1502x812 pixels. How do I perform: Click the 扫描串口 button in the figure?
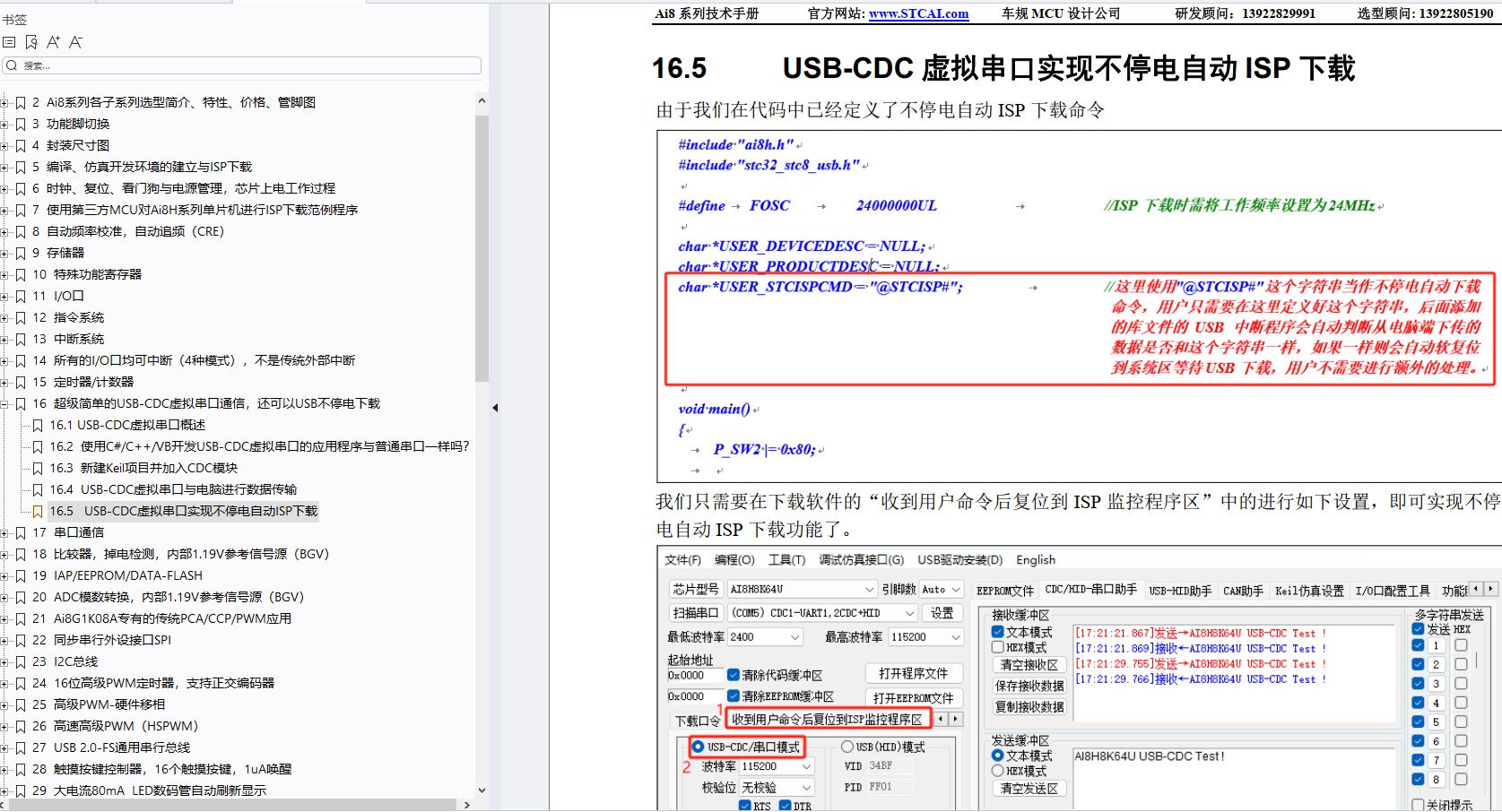[x=696, y=613]
